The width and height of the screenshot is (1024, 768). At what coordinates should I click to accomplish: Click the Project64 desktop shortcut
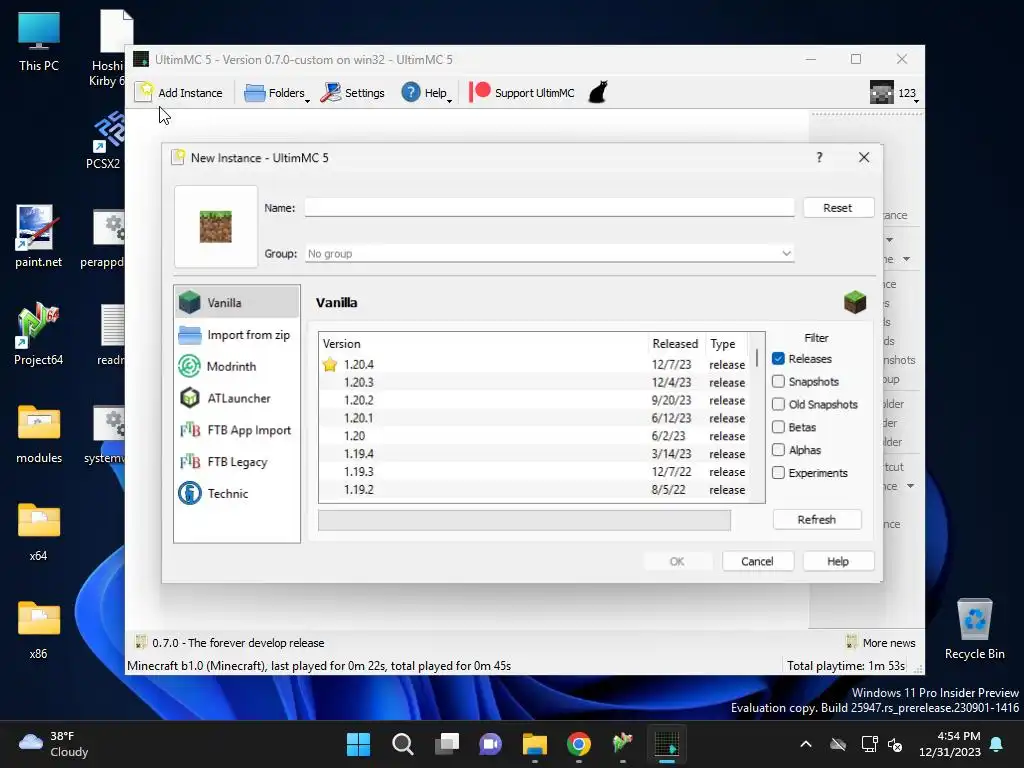click(x=39, y=334)
